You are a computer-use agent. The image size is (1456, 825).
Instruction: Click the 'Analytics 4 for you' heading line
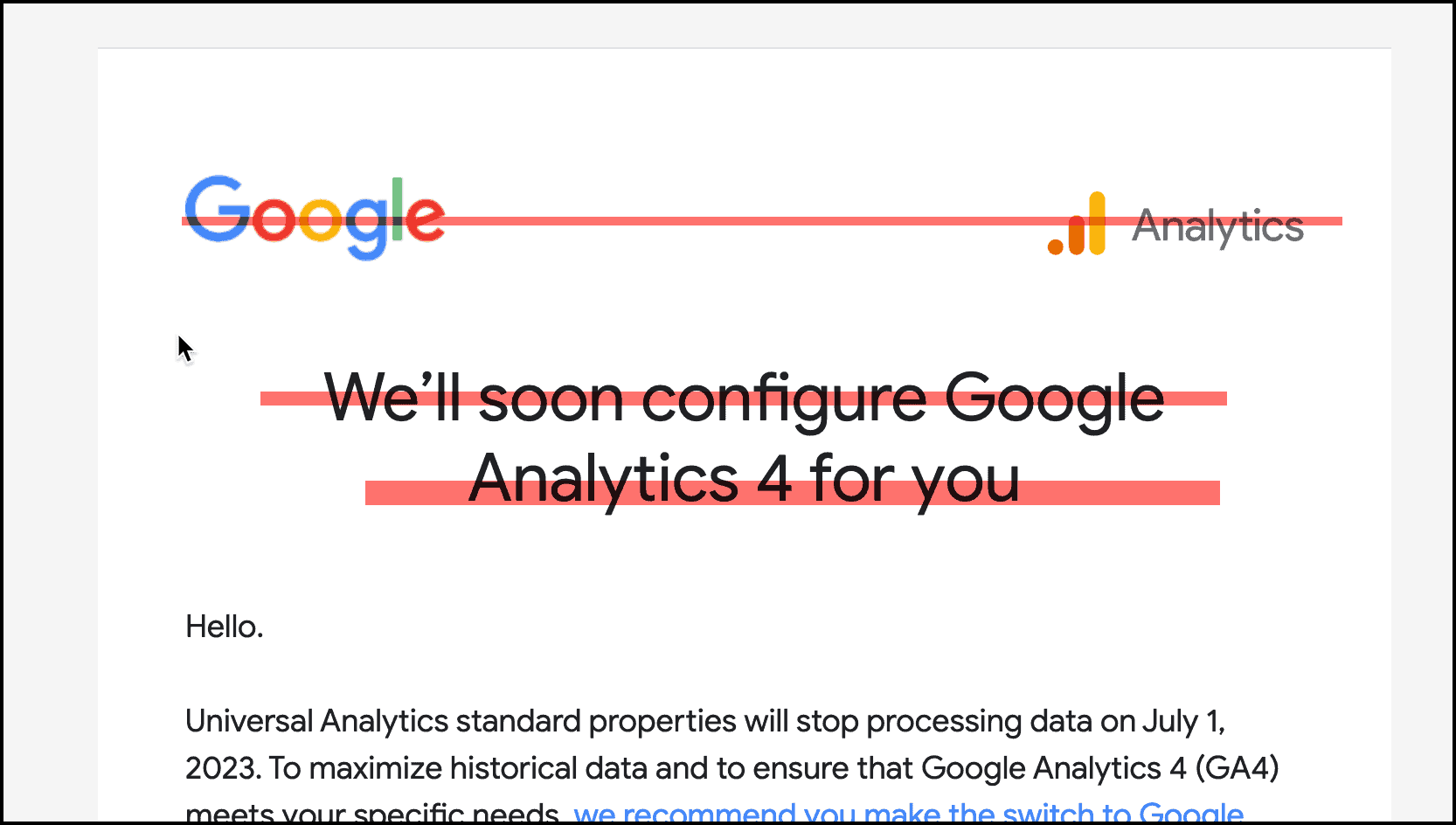click(744, 479)
